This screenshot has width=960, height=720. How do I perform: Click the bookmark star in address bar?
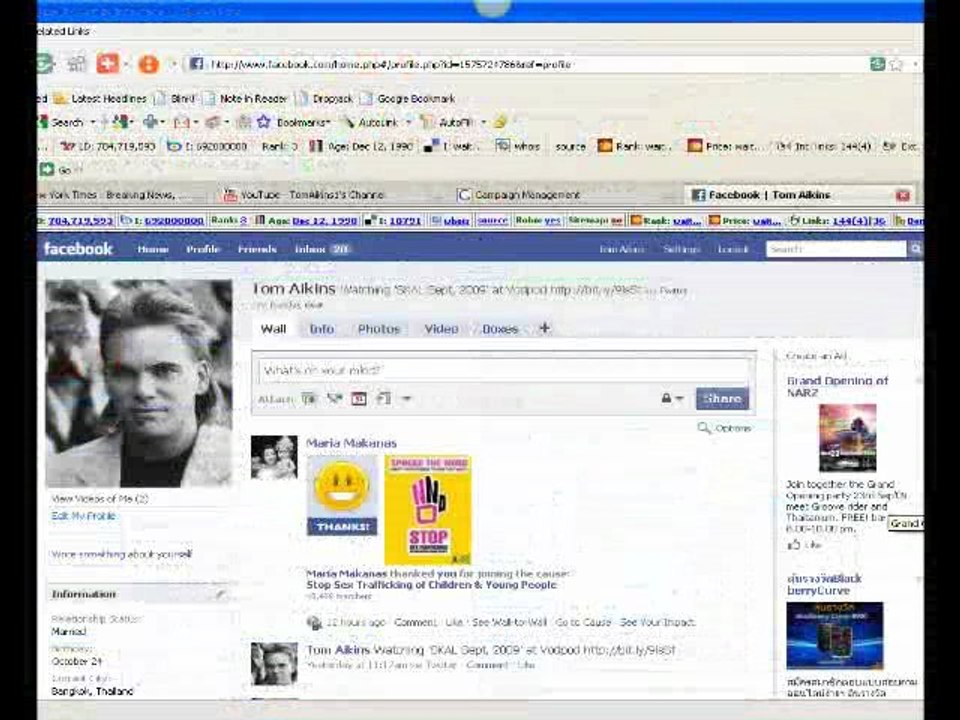point(896,64)
